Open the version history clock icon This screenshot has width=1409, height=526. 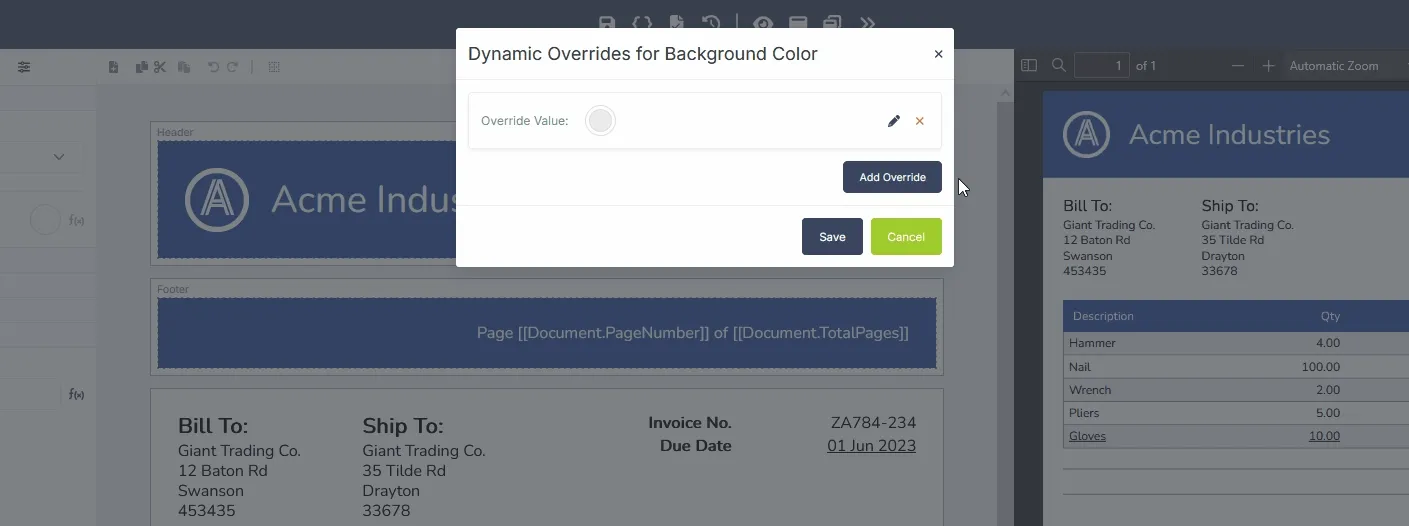tap(710, 22)
